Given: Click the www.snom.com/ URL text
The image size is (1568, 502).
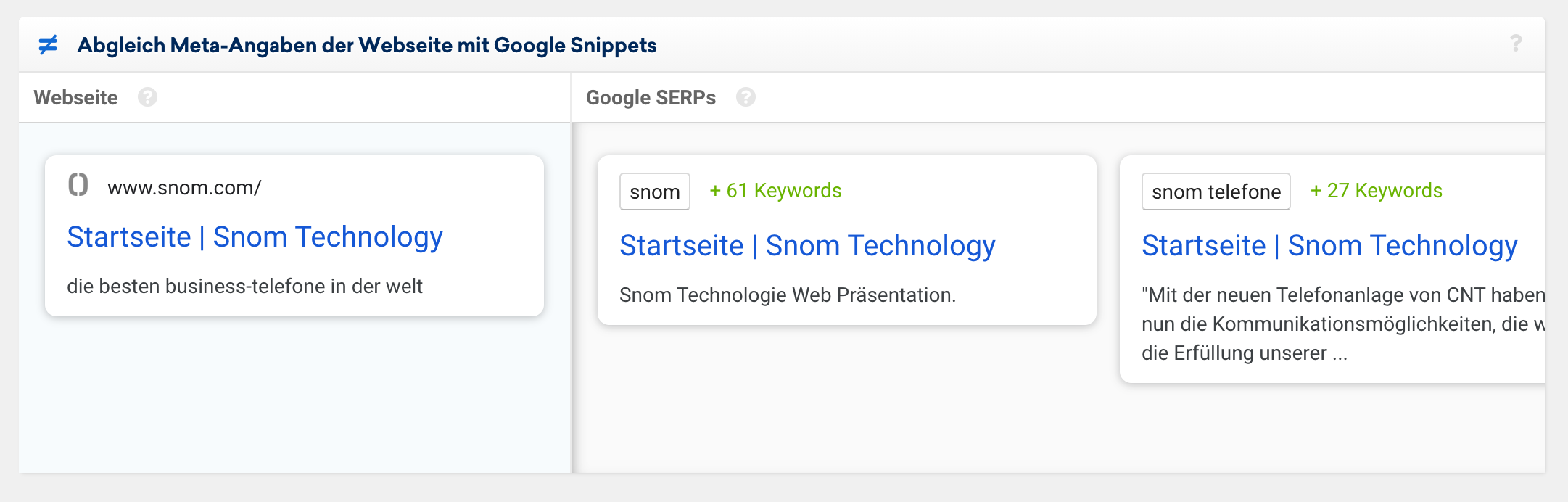Looking at the screenshot, I should [x=184, y=188].
